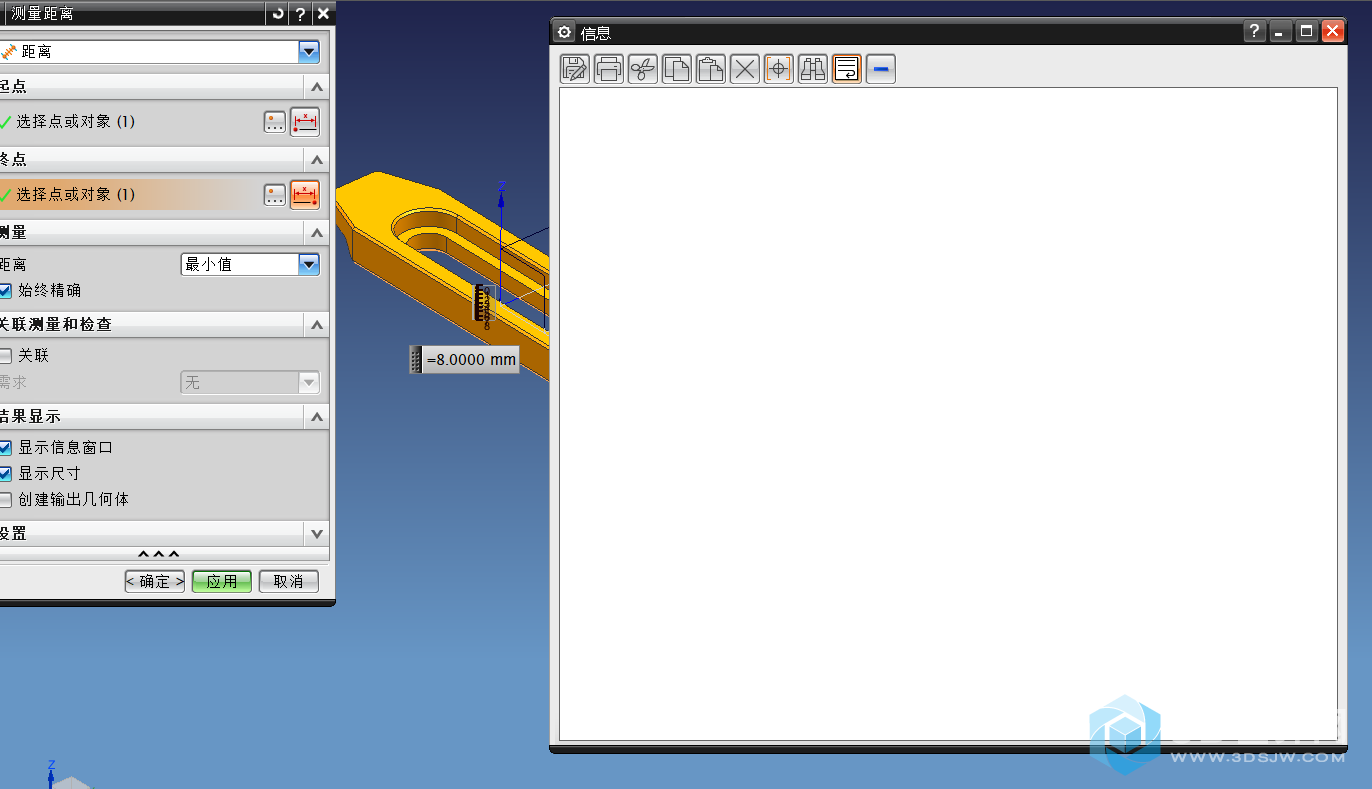Click the Delete X icon in Information toolbar
Screen dimensions: 1372x789
point(745,69)
